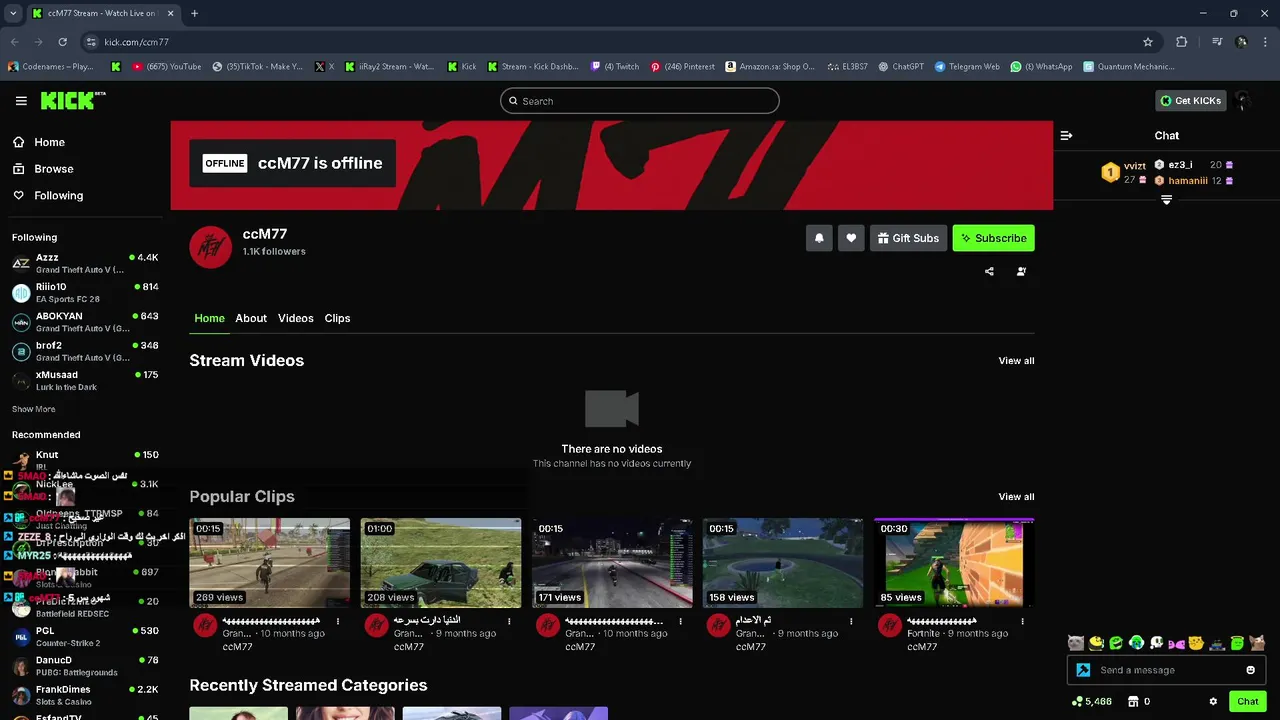This screenshot has height=720, width=1280.
Task: Open the Extensions puzzle icon
Action: point(1182,42)
